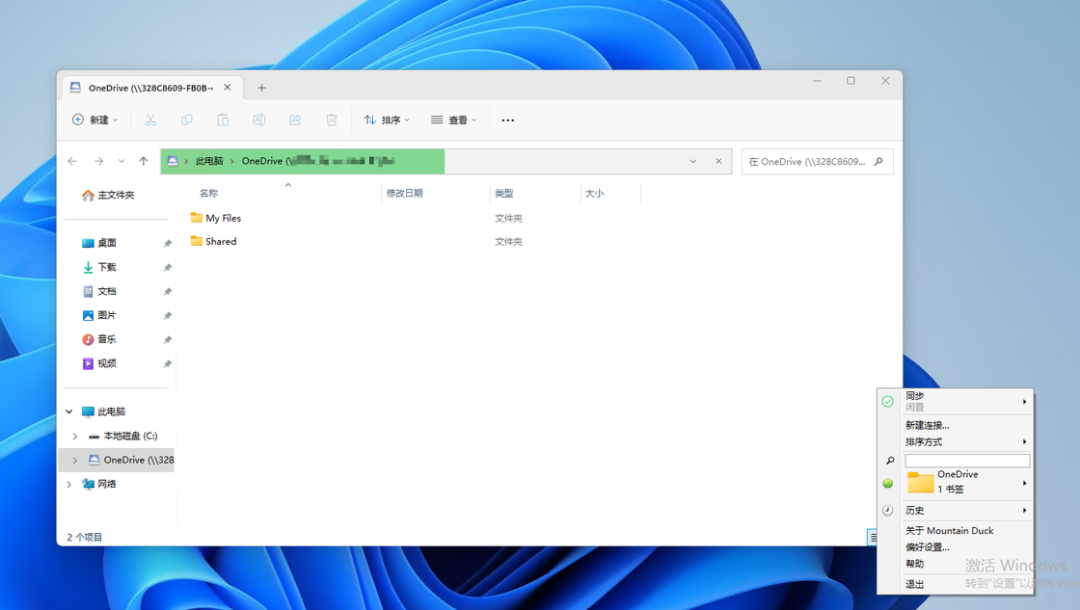Open the Sort (排序) dropdown
Viewport: 1080px width, 610px height.
point(386,120)
